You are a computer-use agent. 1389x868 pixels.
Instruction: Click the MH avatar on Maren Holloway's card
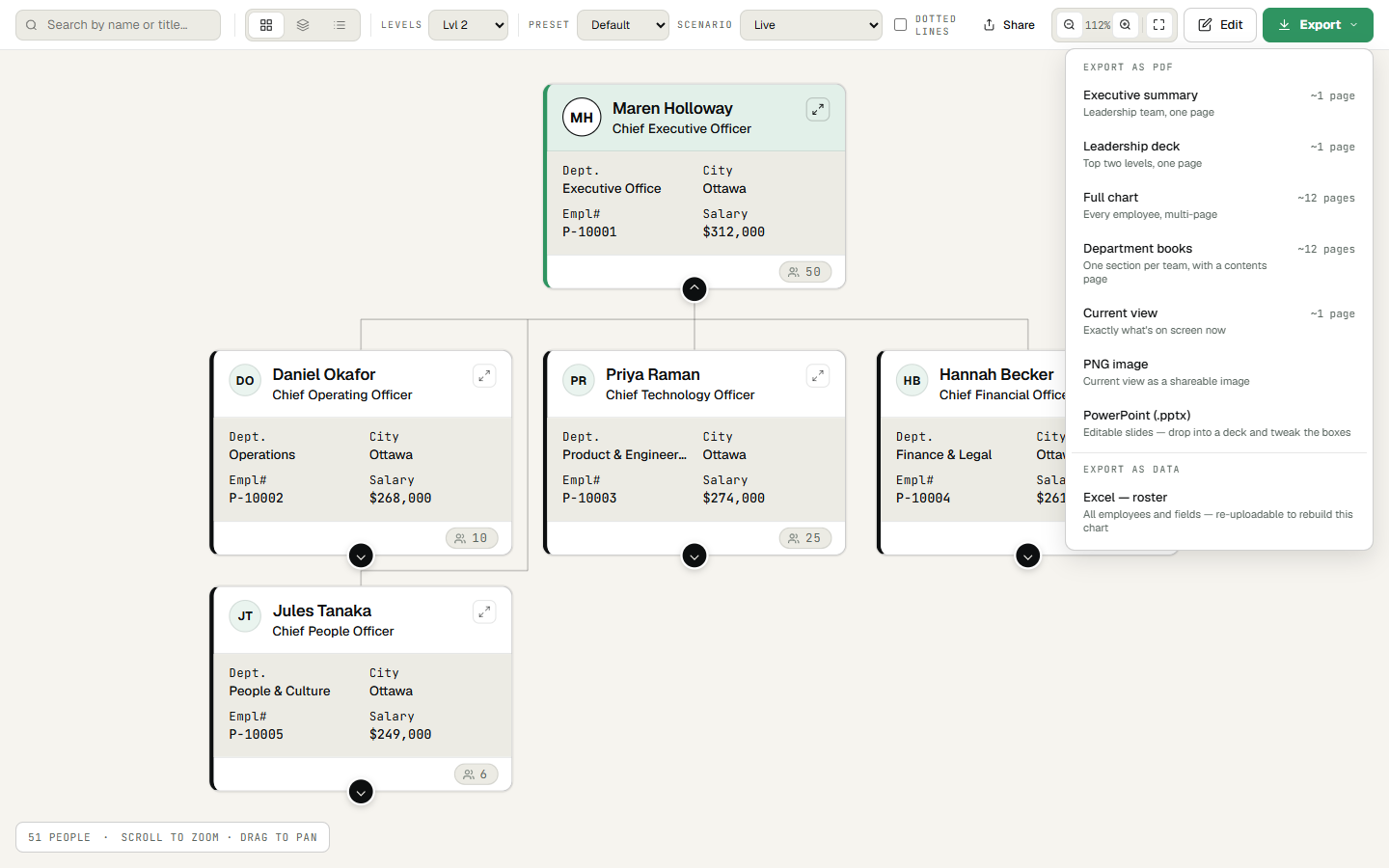[582, 118]
